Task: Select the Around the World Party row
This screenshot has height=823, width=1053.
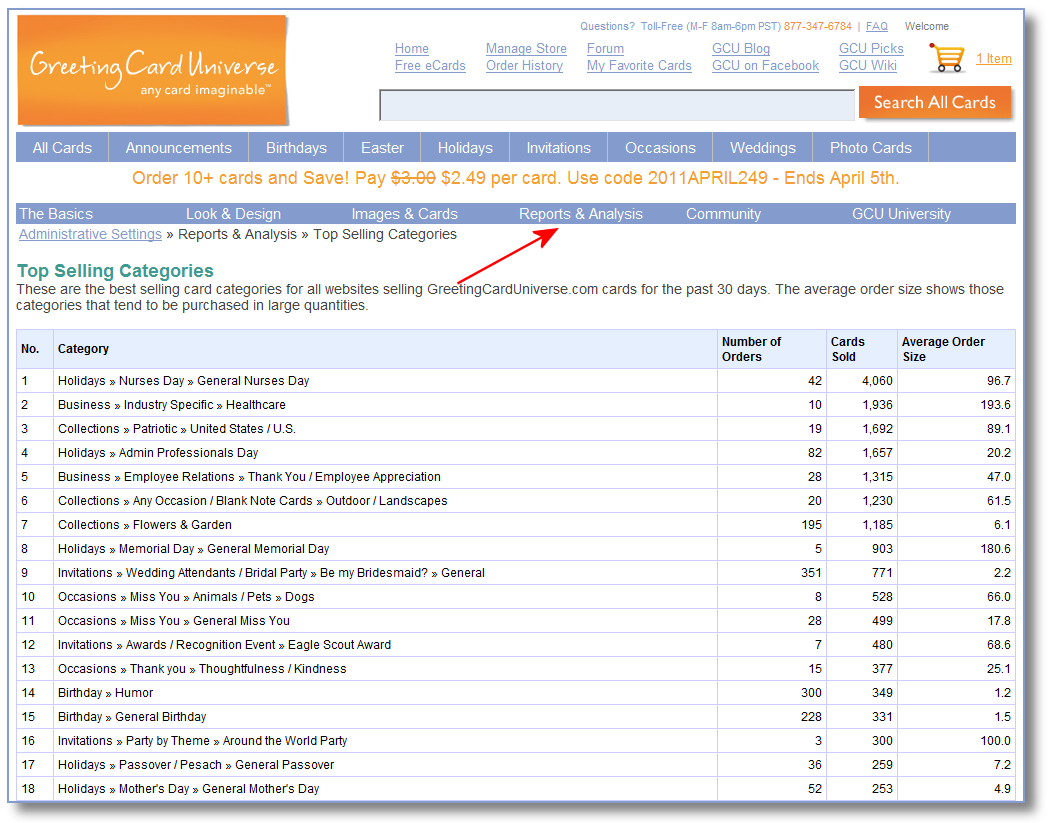Action: tap(516, 741)
